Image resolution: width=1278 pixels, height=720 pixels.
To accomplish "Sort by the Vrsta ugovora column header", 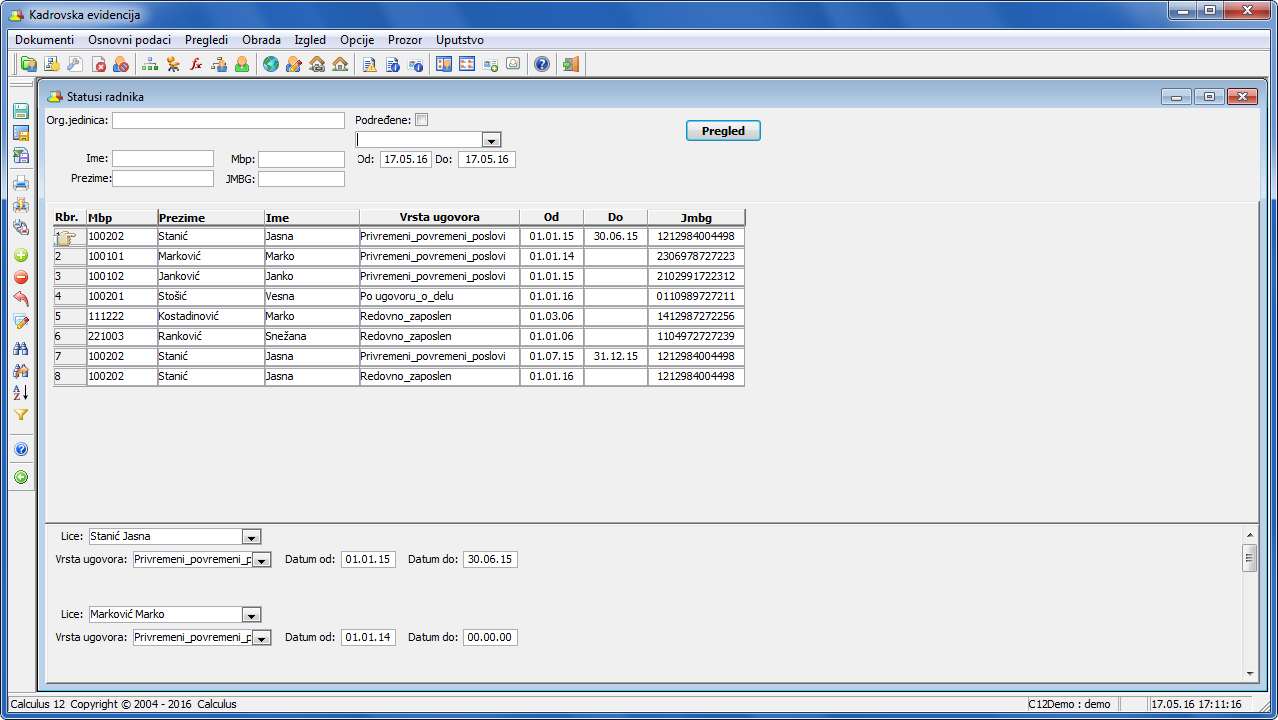I will (439, 217).
